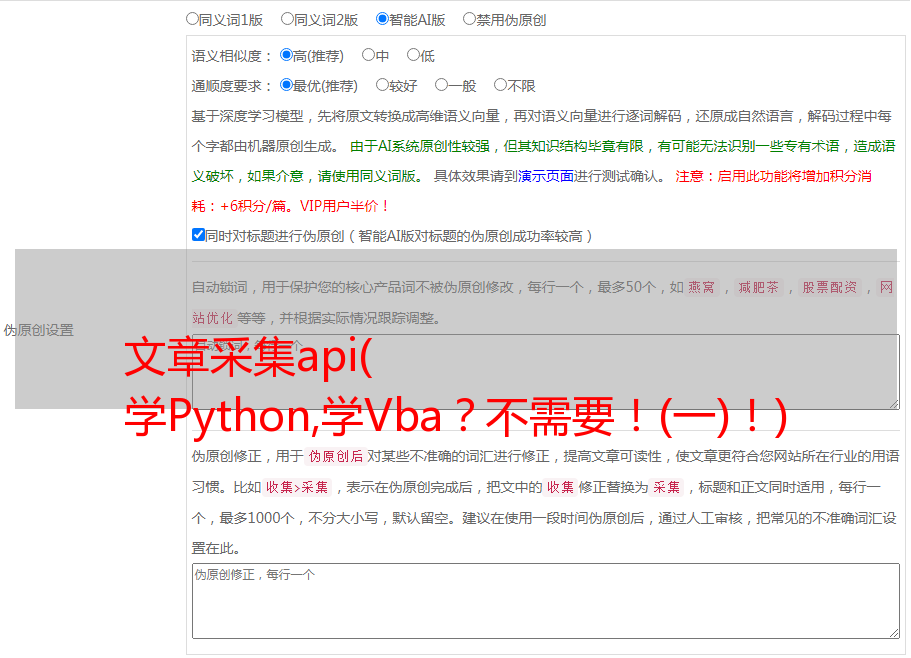The width and height of the screenshot is (911, 658).
Task: Set 通顺度要求 to 较好
Action: coord(382,85)
